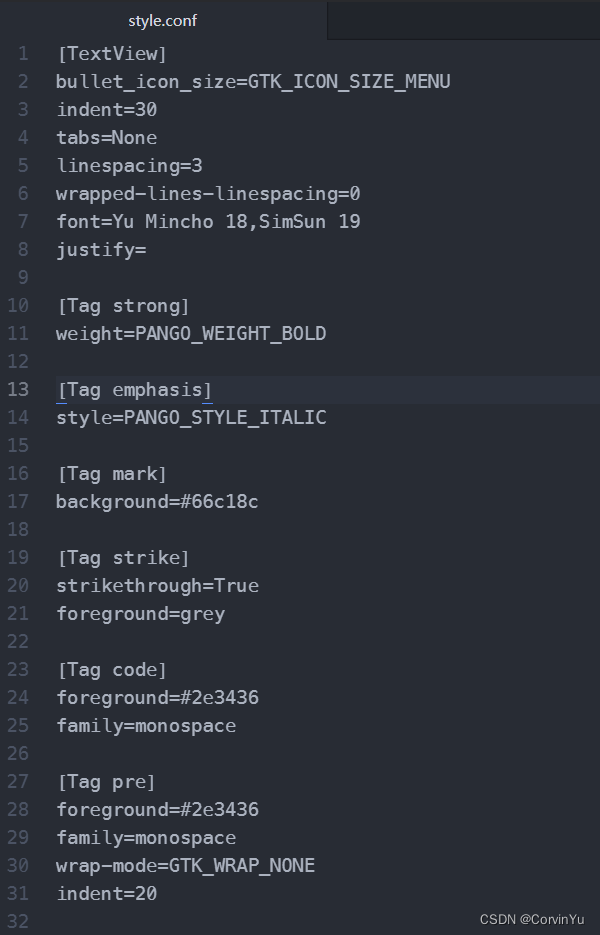Click the foreground=grey setting
Viewport: 600px width, 935px height.
pos(140,613)
